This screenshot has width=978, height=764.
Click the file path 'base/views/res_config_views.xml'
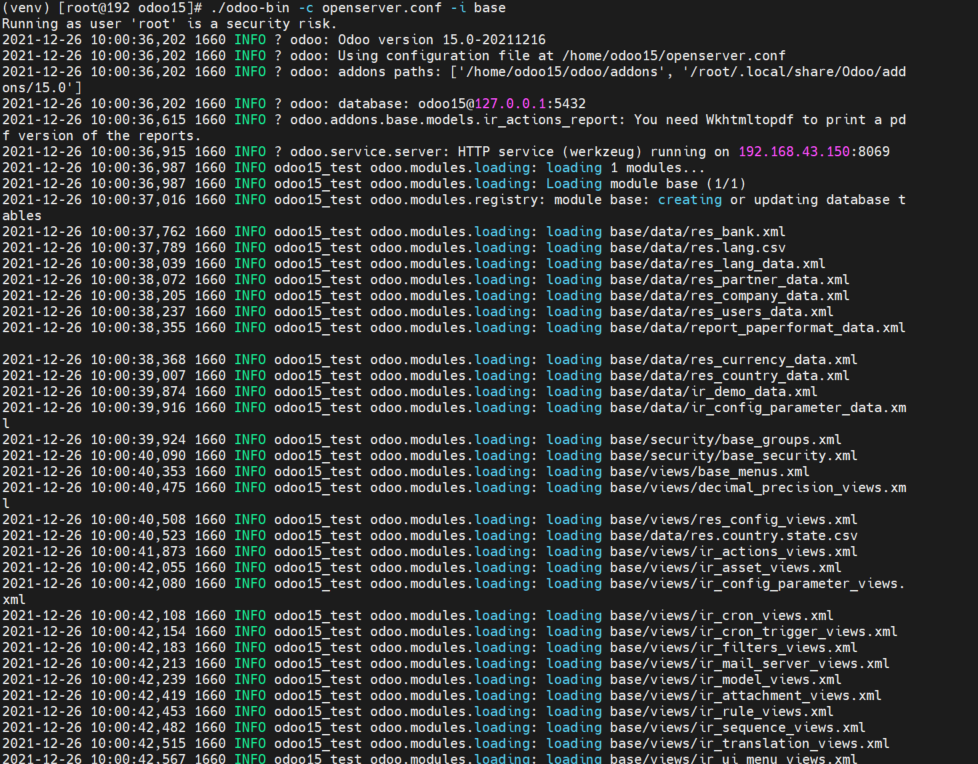734,520
